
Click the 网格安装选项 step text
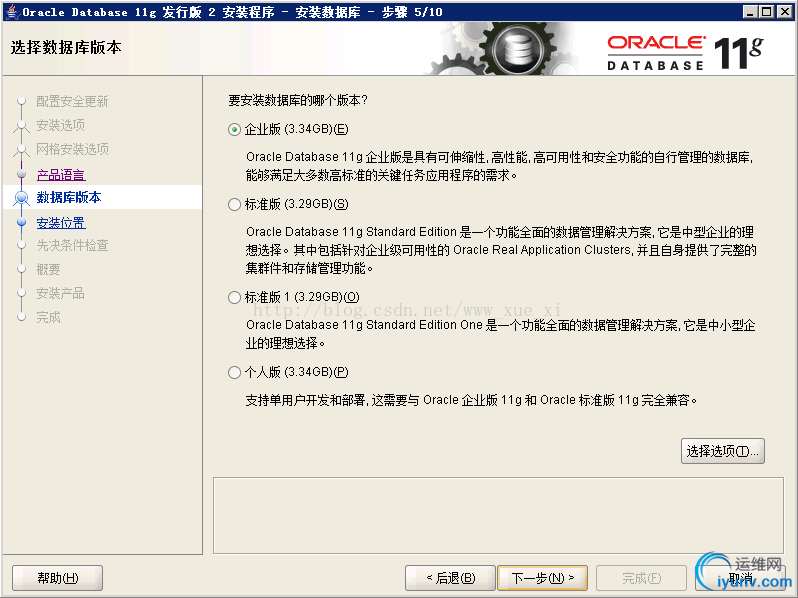click(x=72, y=149)
